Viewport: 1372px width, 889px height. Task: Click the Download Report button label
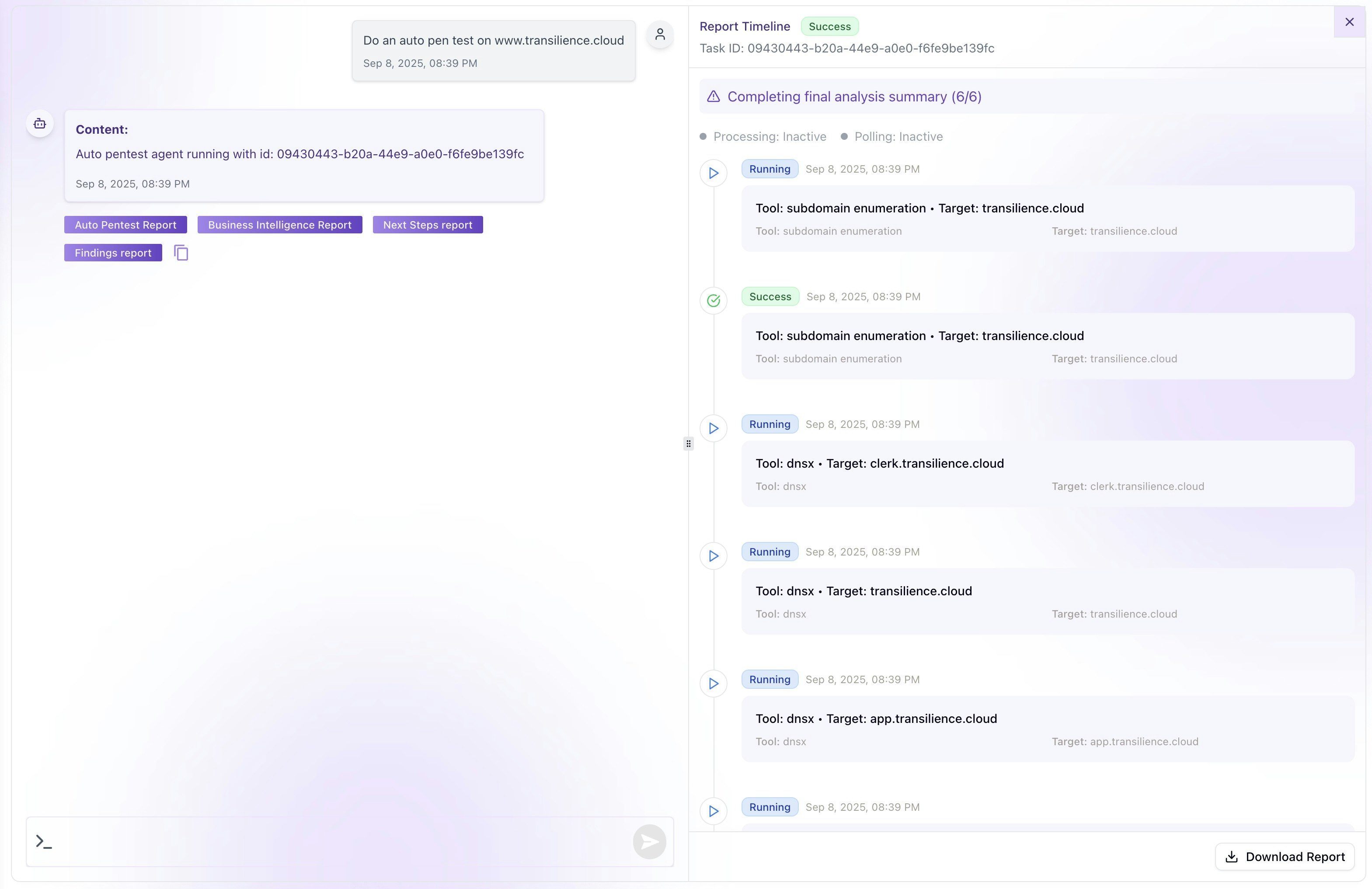point(1295,857)
